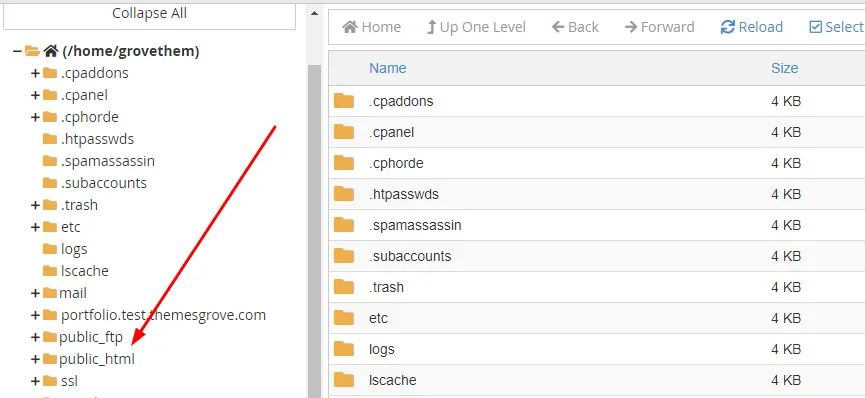Expand the .trash tree folder
The width and height of the screenshot is (865, 398).
[35, 205]
